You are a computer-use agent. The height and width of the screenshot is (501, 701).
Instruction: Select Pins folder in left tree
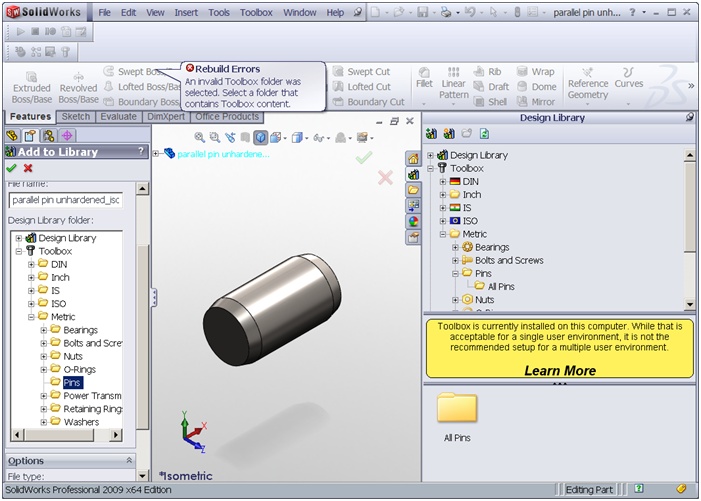[x=72, y=383]
